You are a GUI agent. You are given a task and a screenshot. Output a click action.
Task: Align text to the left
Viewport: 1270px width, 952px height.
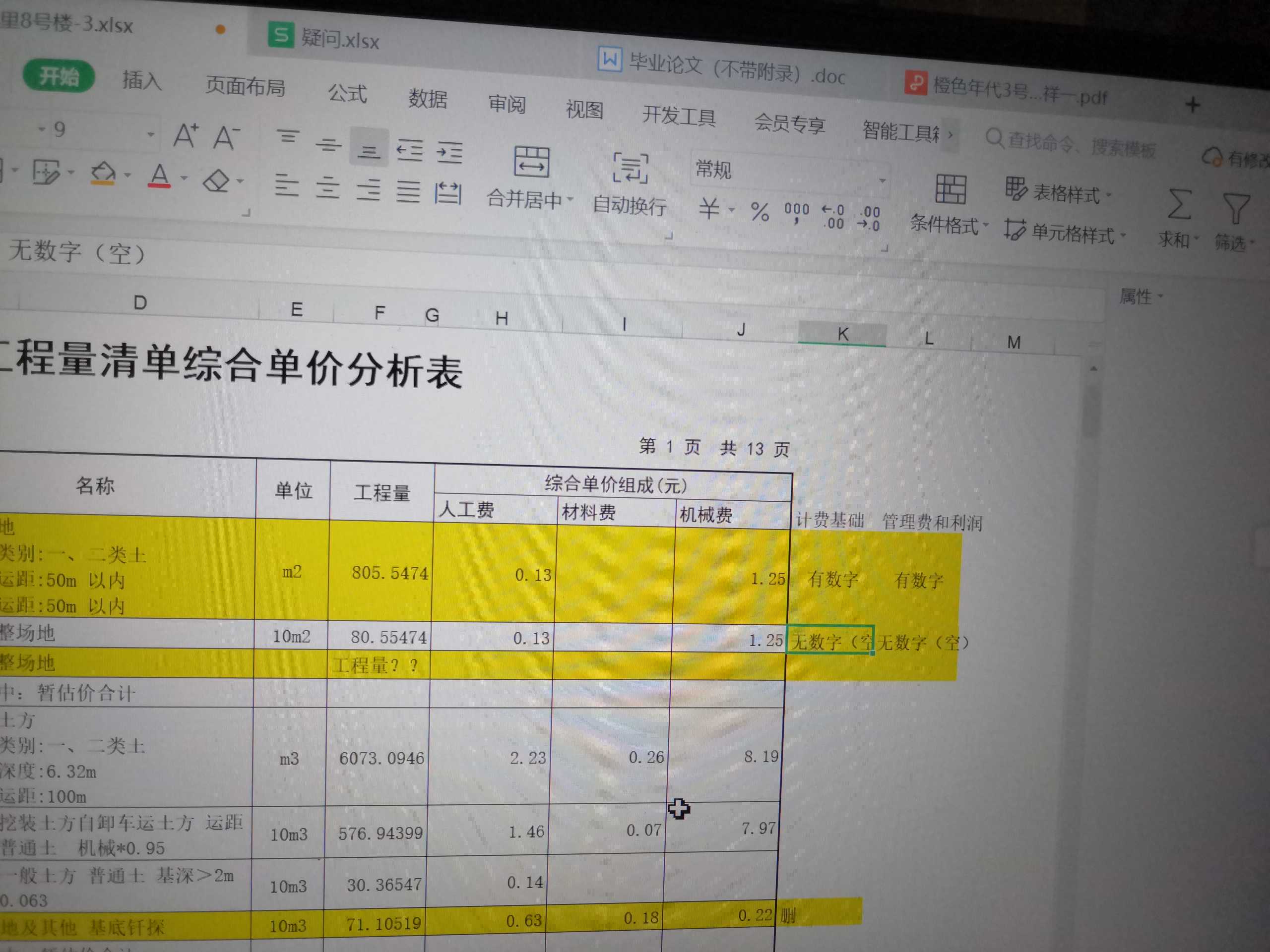(287, 185)
